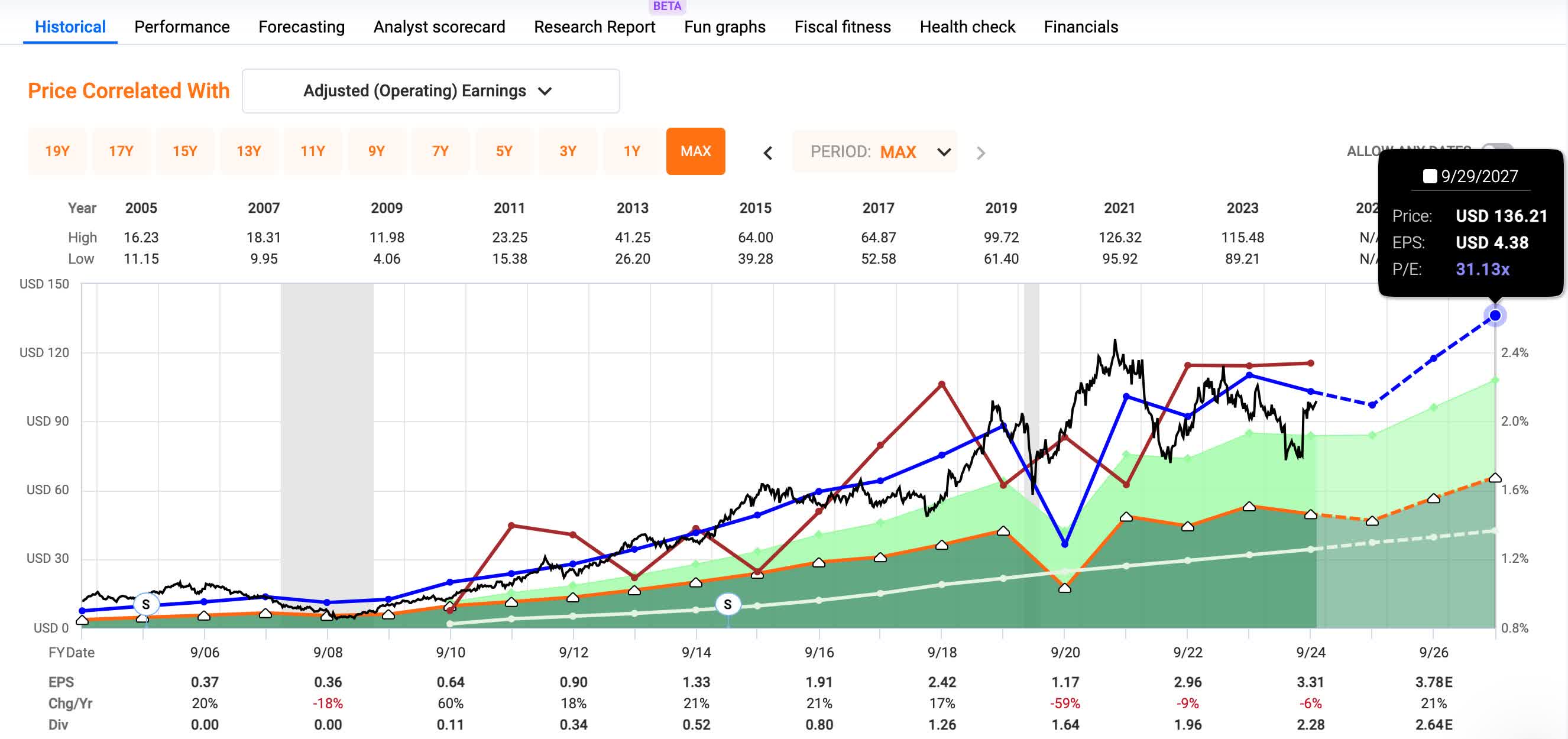Click previous period left arrow

tap(767, 153)
